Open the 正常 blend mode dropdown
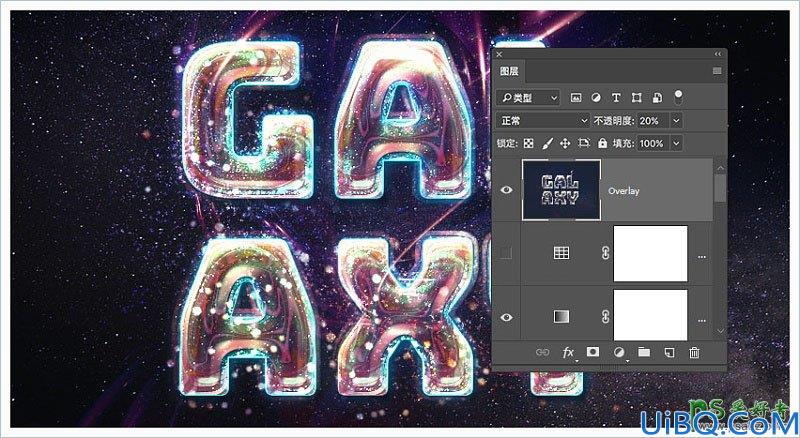 [543, 120]
